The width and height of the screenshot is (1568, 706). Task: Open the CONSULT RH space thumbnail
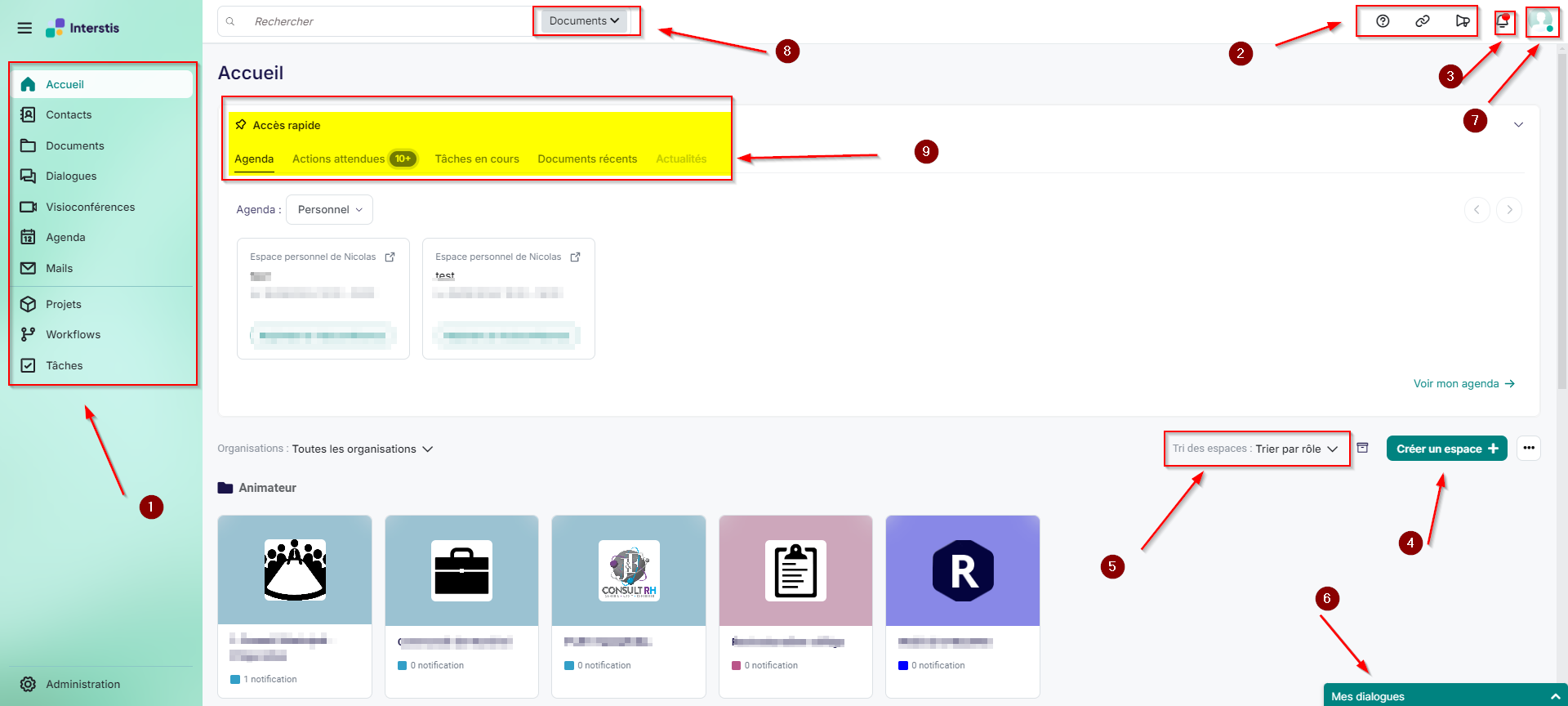(629, 570)
